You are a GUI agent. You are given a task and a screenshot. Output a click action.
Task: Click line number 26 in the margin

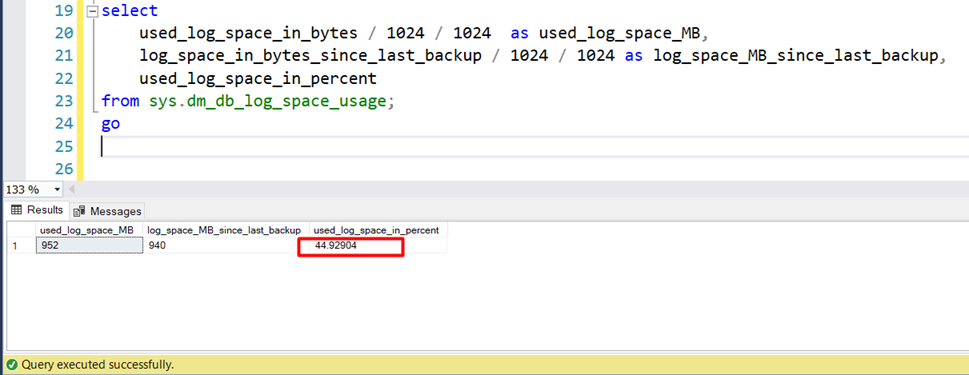coord(64,169)
